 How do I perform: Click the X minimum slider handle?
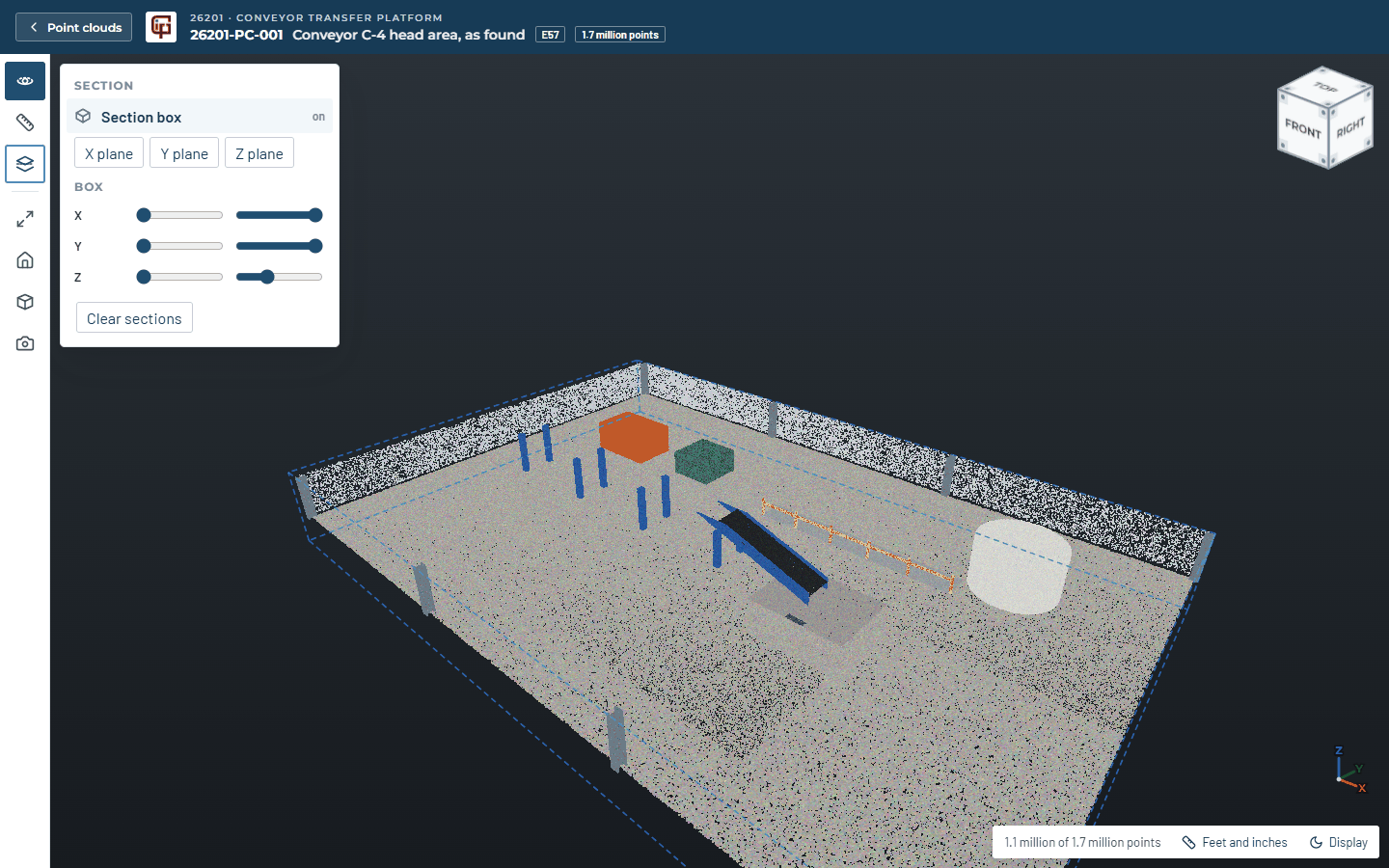[144, 215]
